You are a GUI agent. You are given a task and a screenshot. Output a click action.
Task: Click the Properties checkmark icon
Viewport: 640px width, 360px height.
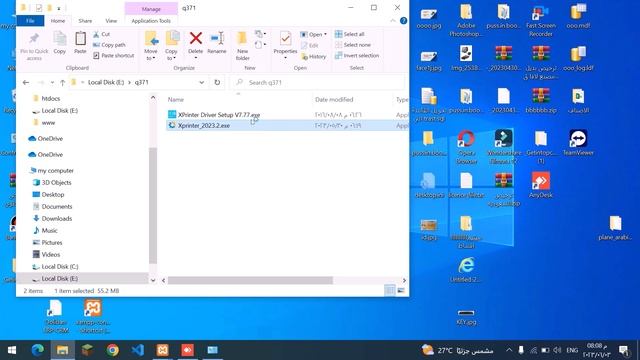click(285, 38)
